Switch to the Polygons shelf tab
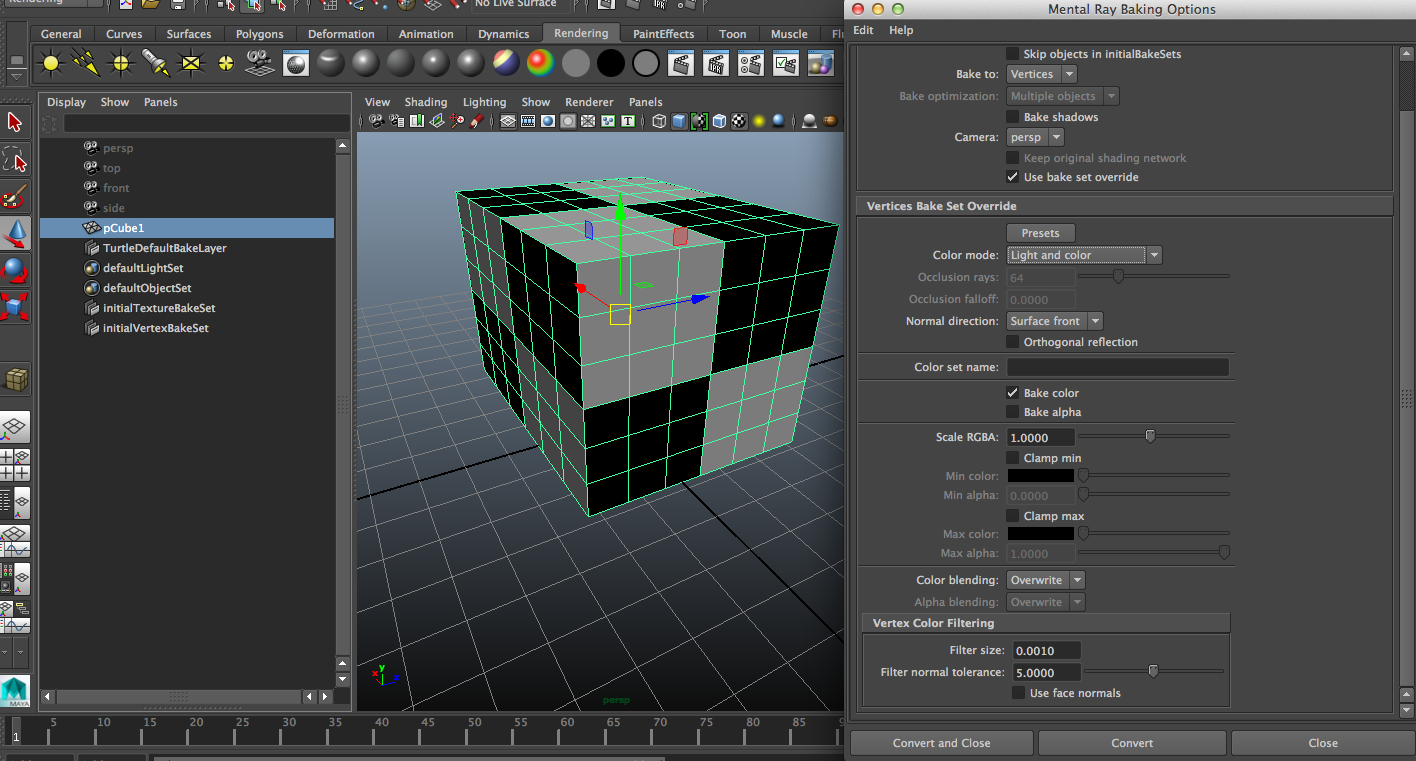 click(260, 34)
